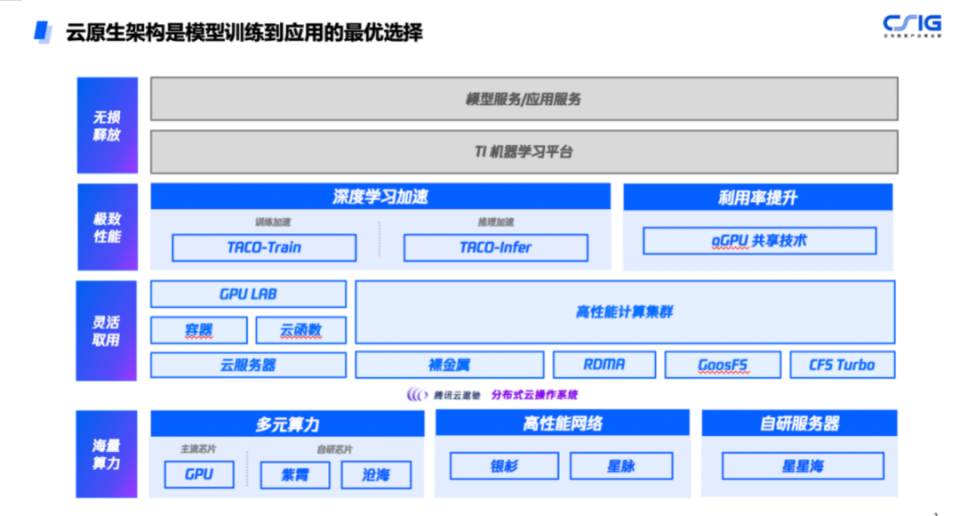Open the TACO-Train box

pos(263,247)
